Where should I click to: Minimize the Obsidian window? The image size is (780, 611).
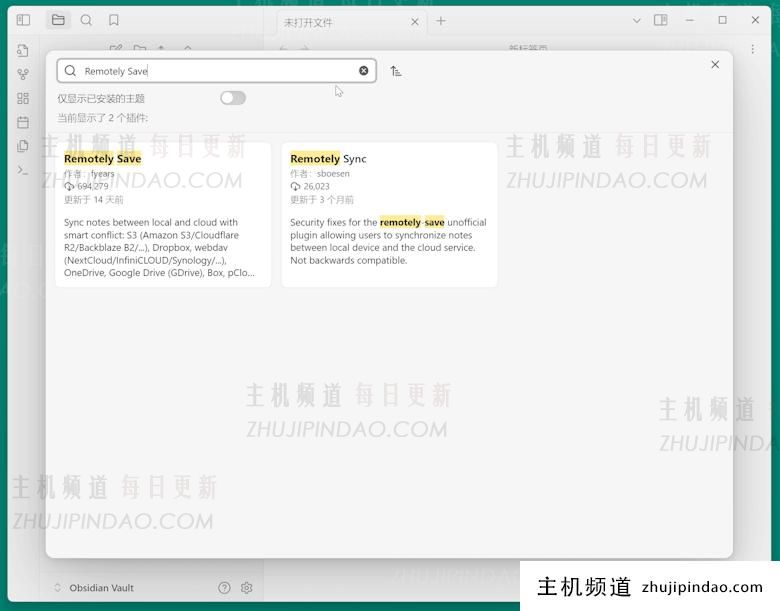coord(689,20)
